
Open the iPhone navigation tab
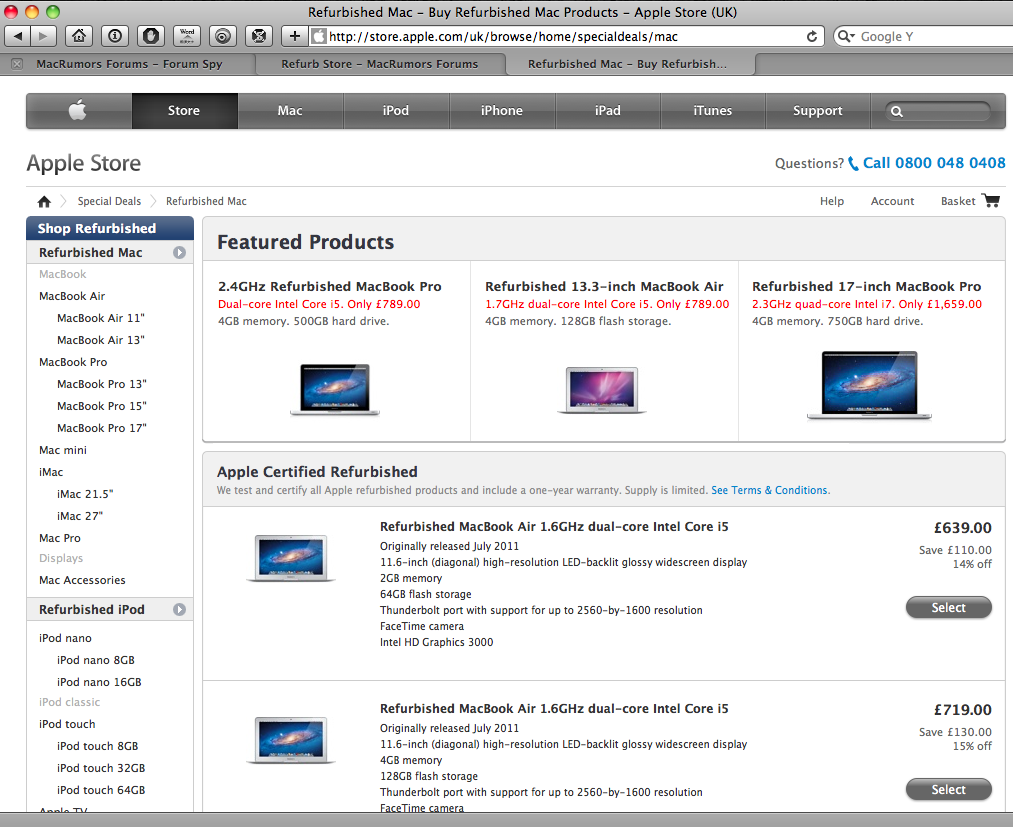pos(502,110)
